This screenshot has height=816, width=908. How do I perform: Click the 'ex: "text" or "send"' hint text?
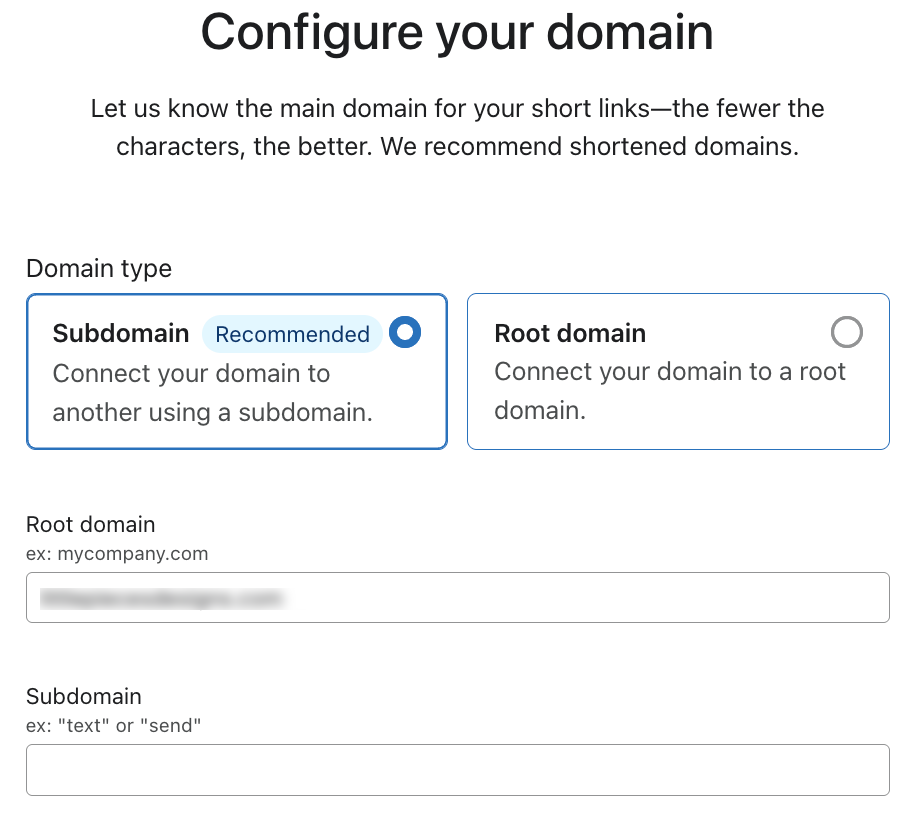[114, 725]
